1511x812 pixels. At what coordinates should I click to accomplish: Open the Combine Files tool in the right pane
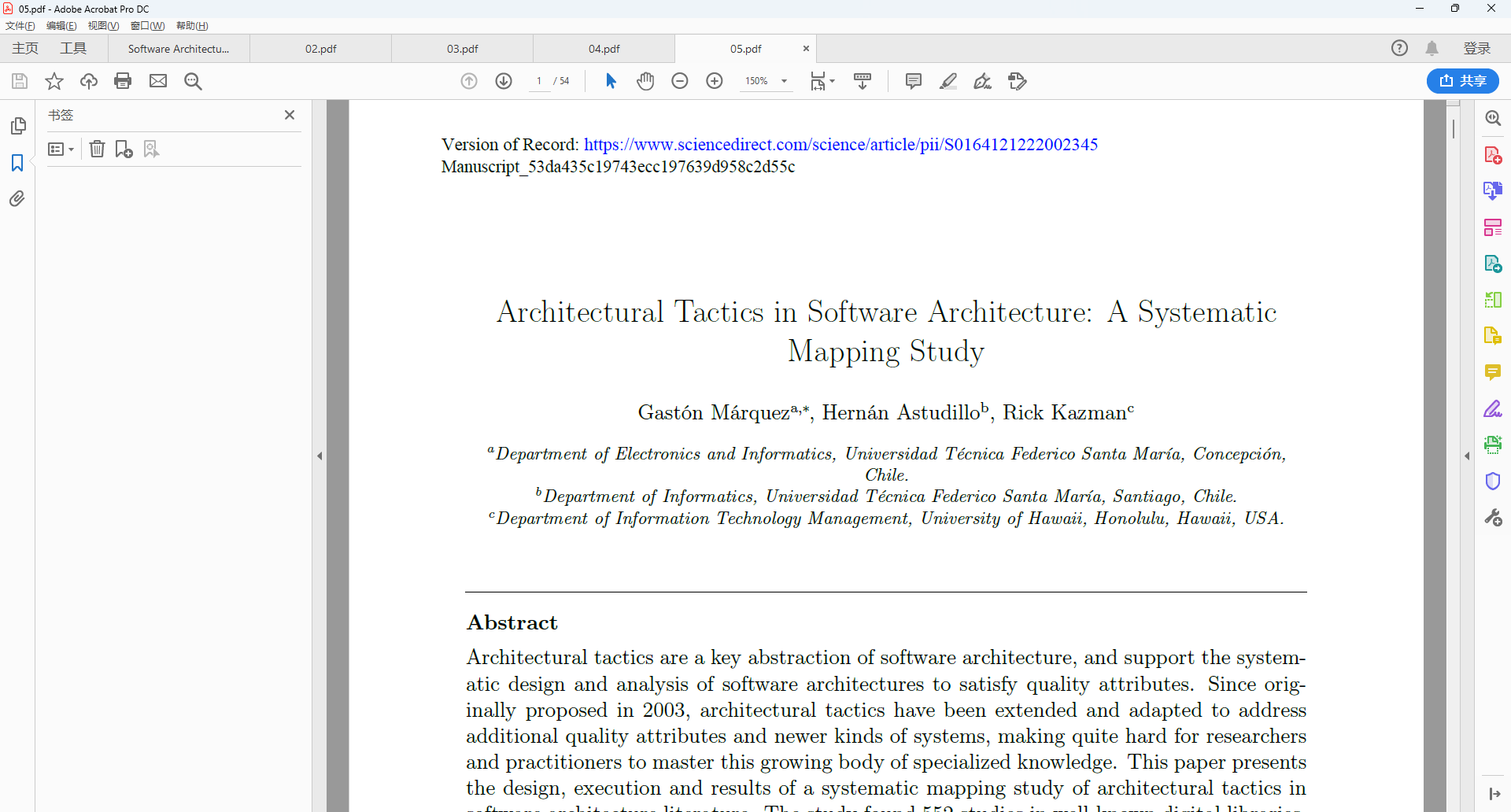point(1493,191)
